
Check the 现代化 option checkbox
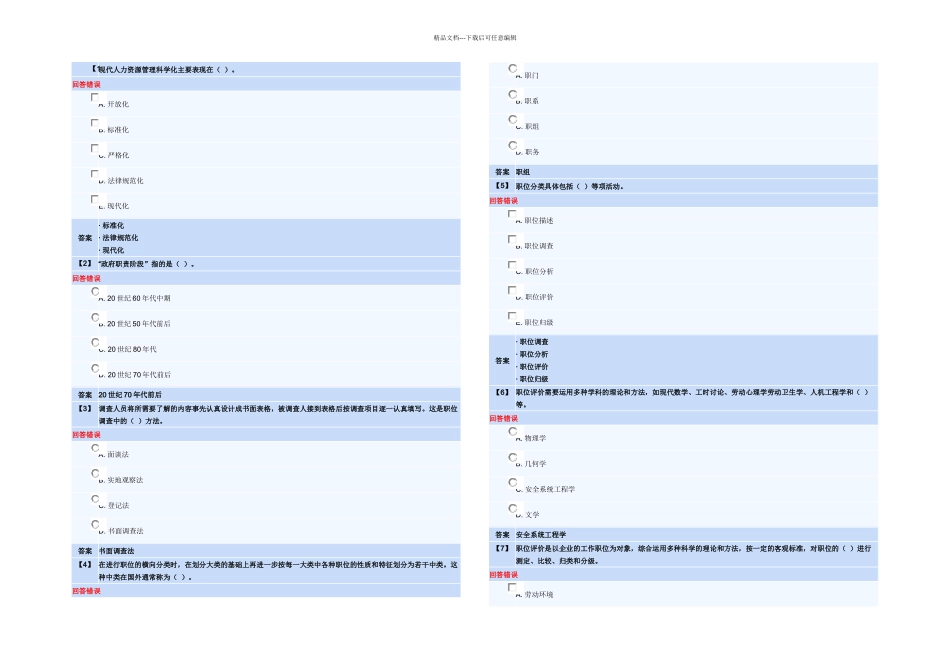[x=95, y=199]
